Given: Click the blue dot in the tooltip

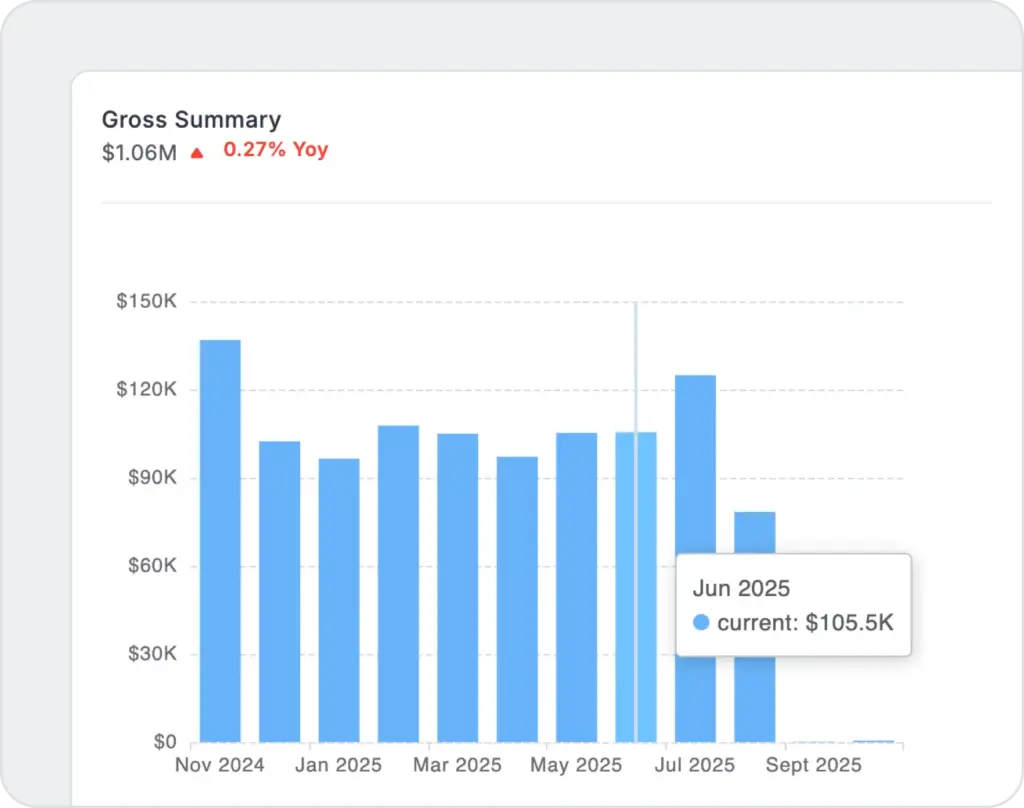Looking at the screenshot, I should pyautogui.click(x=701, y=622).
